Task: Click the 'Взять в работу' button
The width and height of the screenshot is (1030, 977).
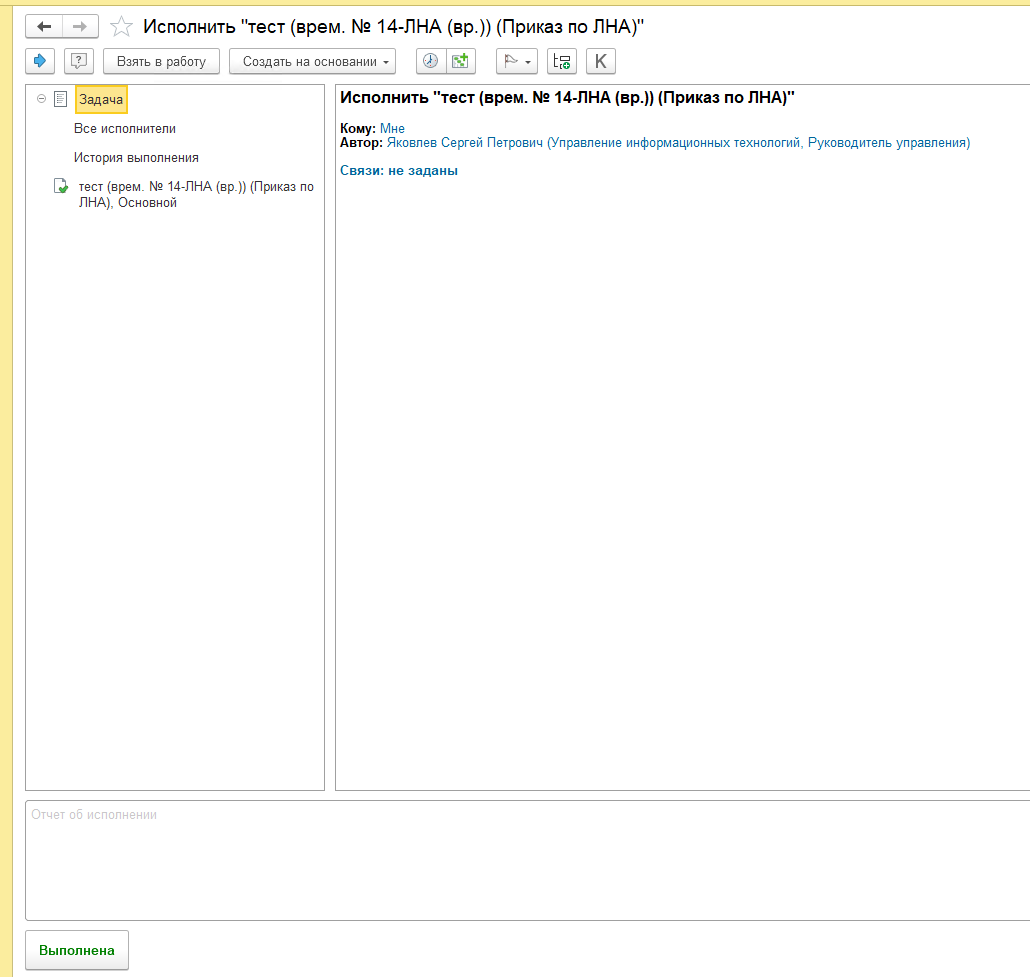Action: (x=161, y=61)
